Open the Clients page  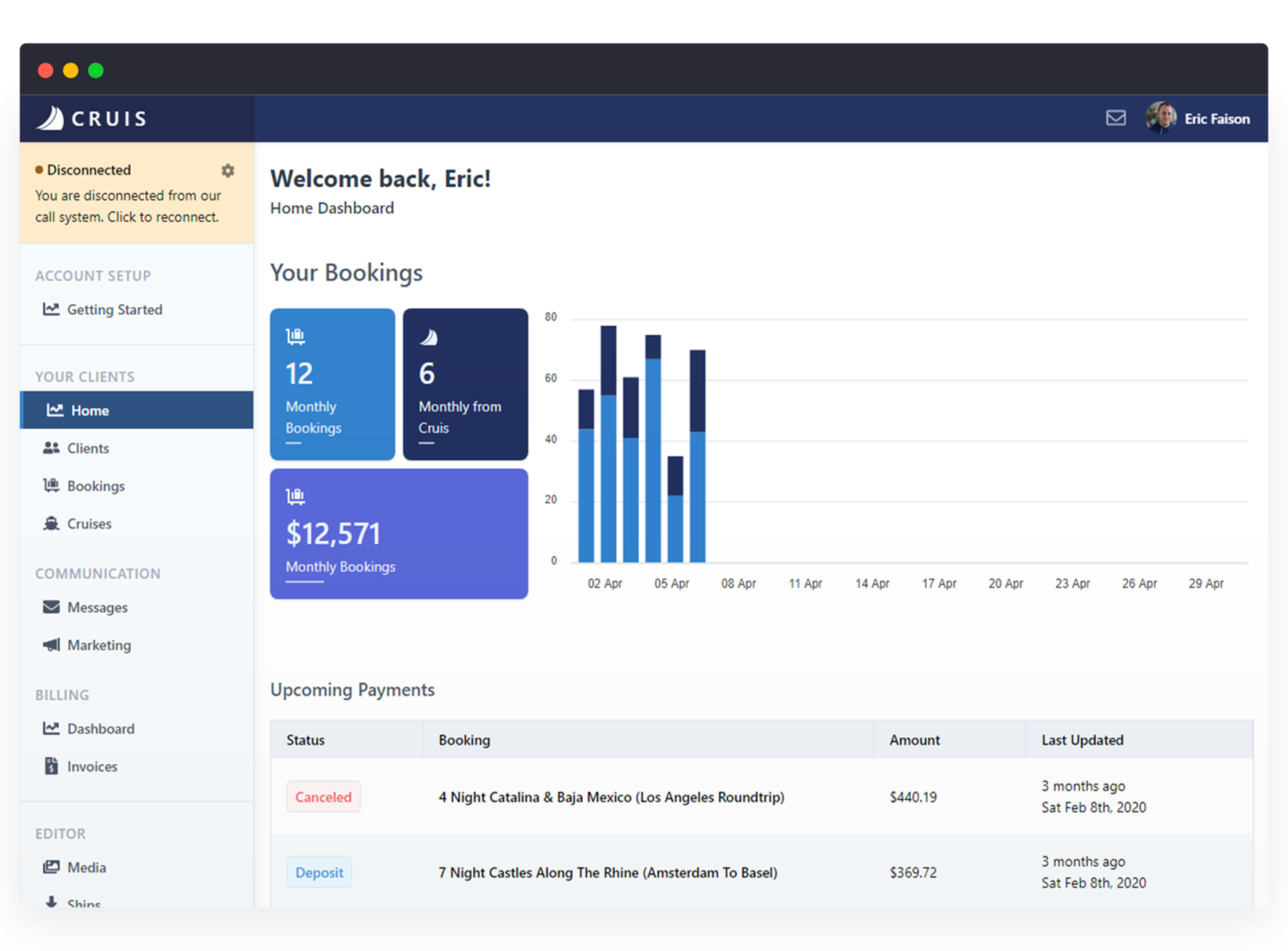tap(88, 449)
